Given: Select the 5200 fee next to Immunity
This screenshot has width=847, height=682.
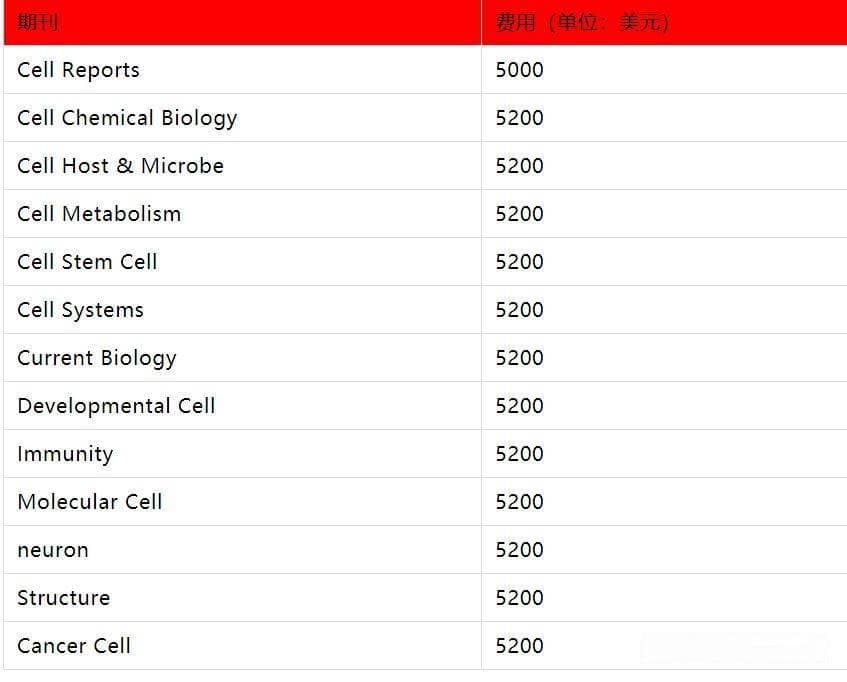Looking at the screenshot, I should click(520, 454).
